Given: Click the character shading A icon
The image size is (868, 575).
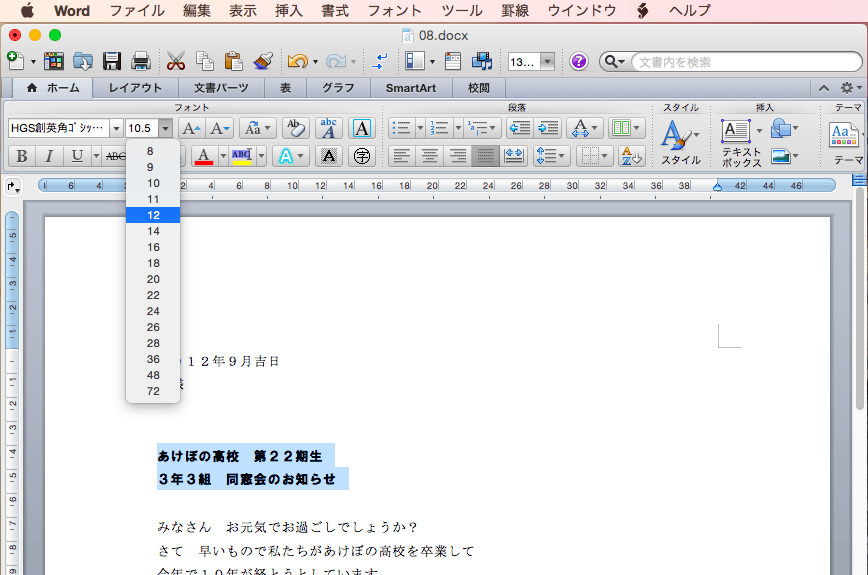Looking at the screenshot, I should [329, 156].
